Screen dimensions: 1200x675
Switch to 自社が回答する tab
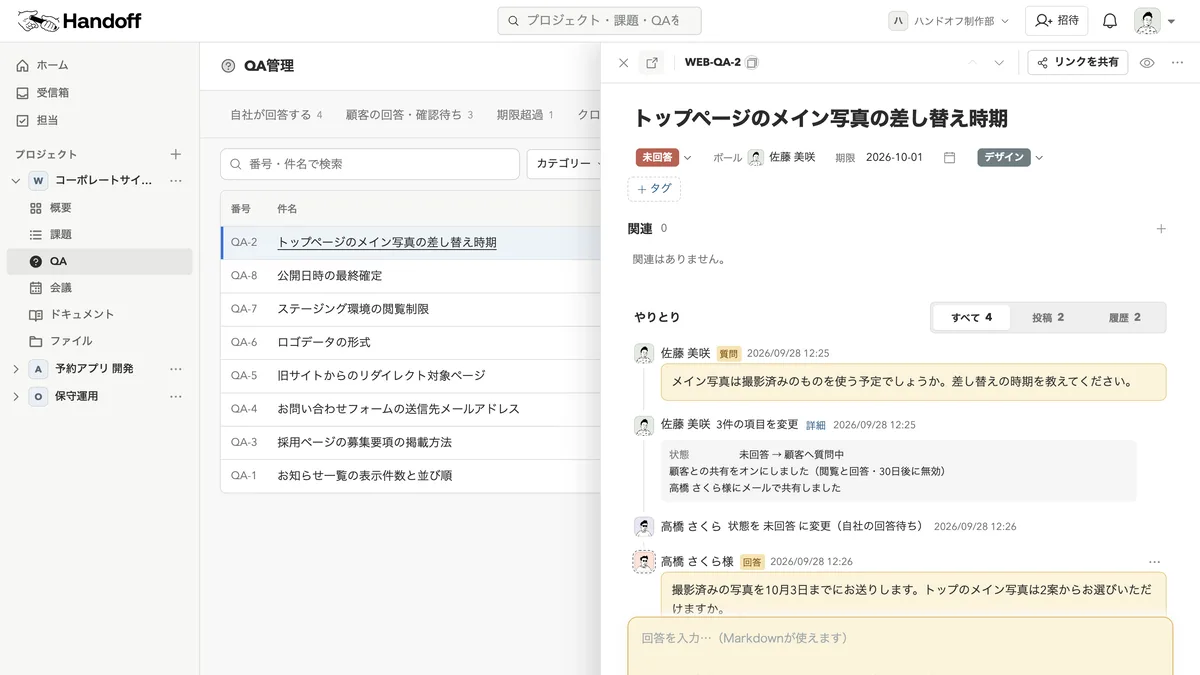[276, 115]
